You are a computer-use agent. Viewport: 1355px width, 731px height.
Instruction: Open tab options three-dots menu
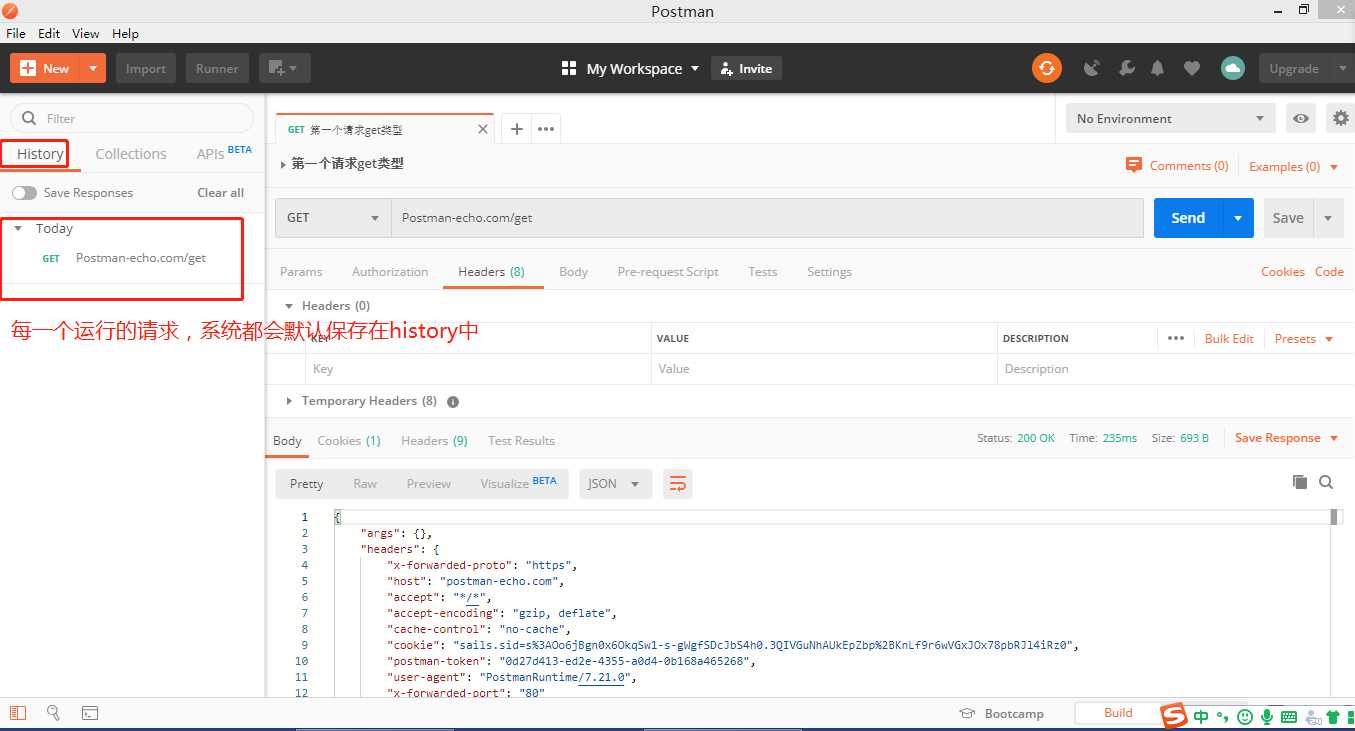[545, 129]
